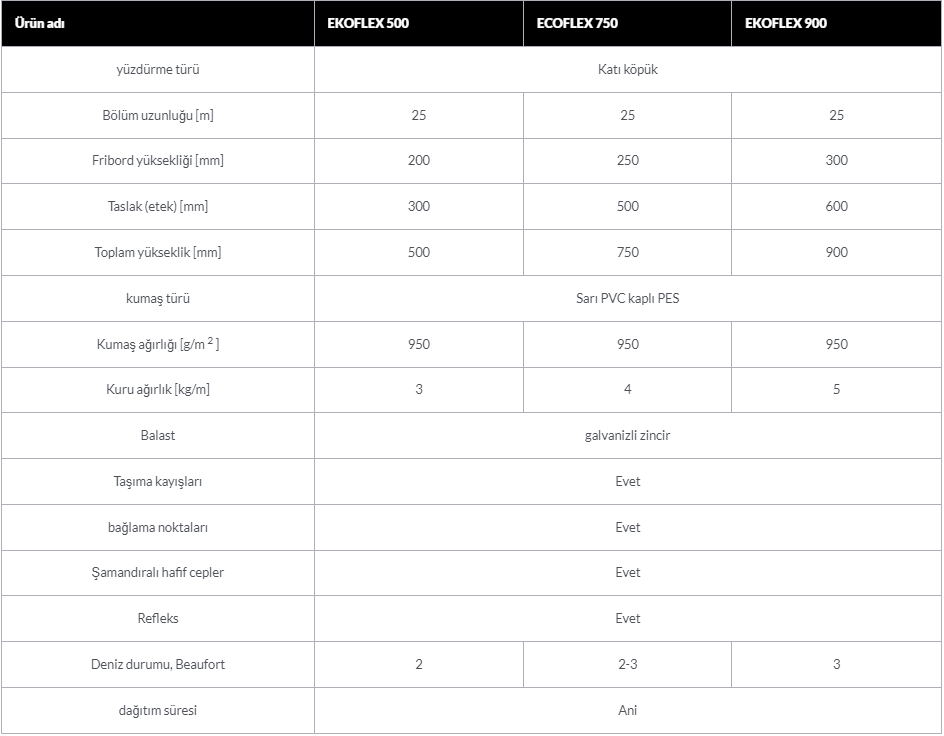Click the Bölüm uzunluğu row label
The height and width of the screenshot is (736, 944).
[158, 115]
